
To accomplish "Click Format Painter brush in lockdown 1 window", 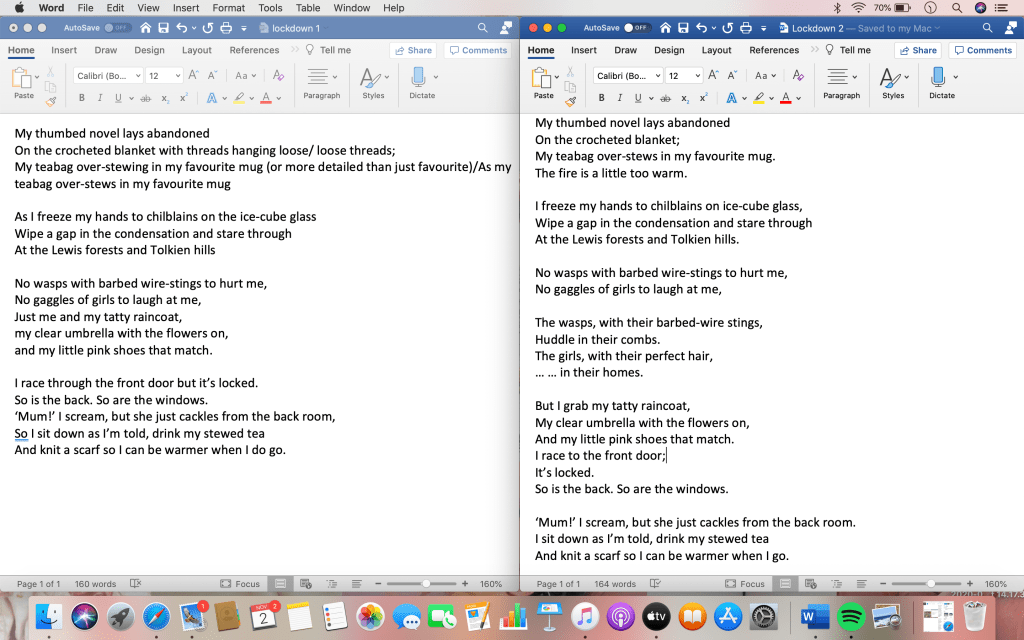I will (x=51, y=100).
